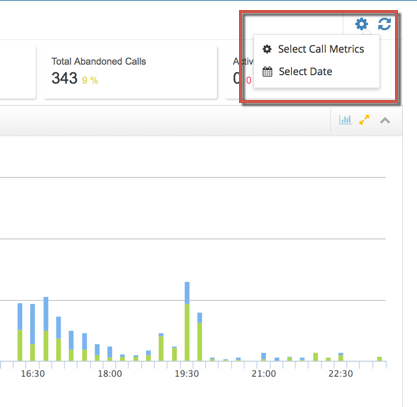417x407 pixels.
Task: Click the 343 abandoned calls value
Action: click(64, 78)
